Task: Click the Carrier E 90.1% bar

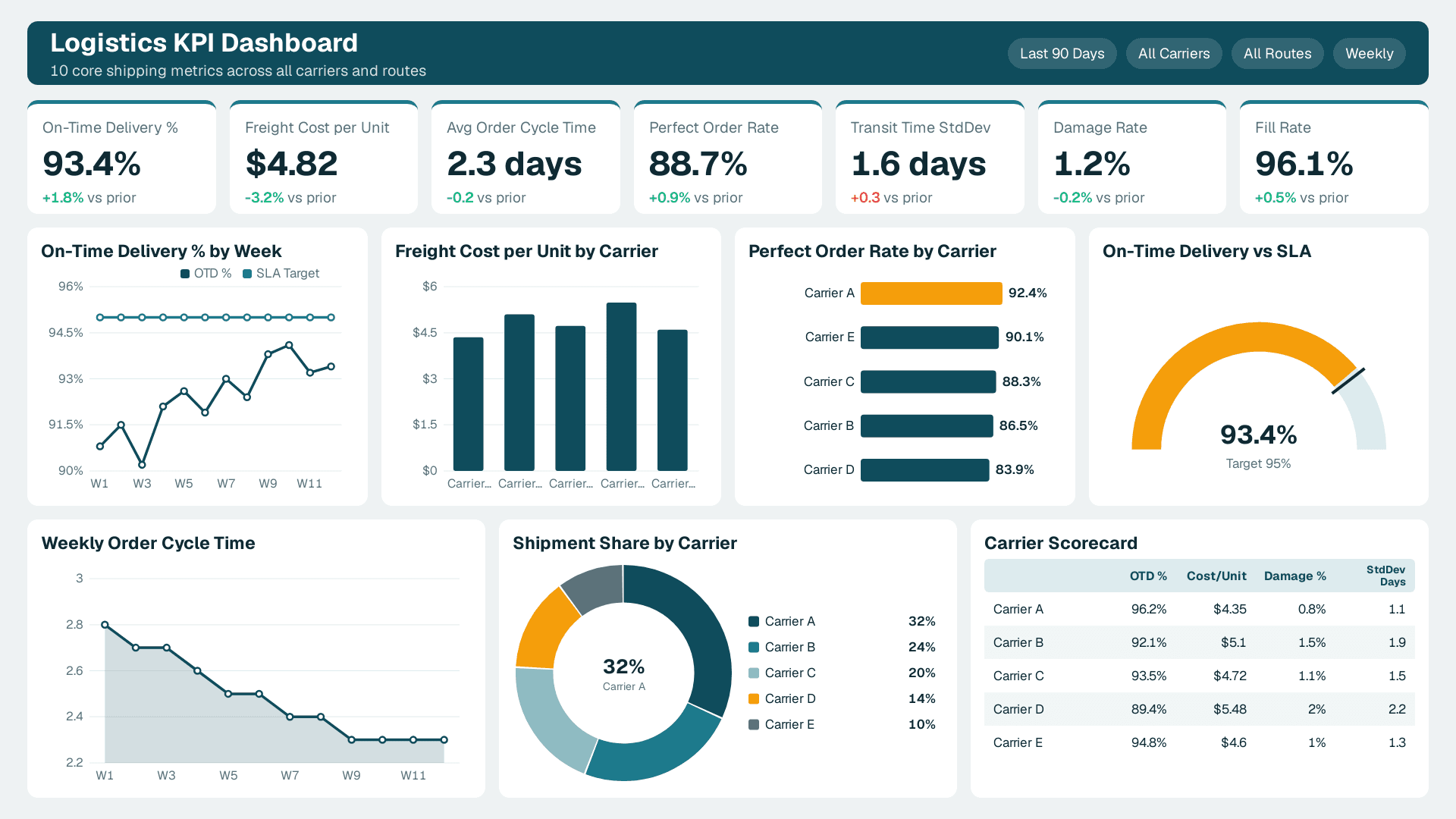Action: point(930,337)
